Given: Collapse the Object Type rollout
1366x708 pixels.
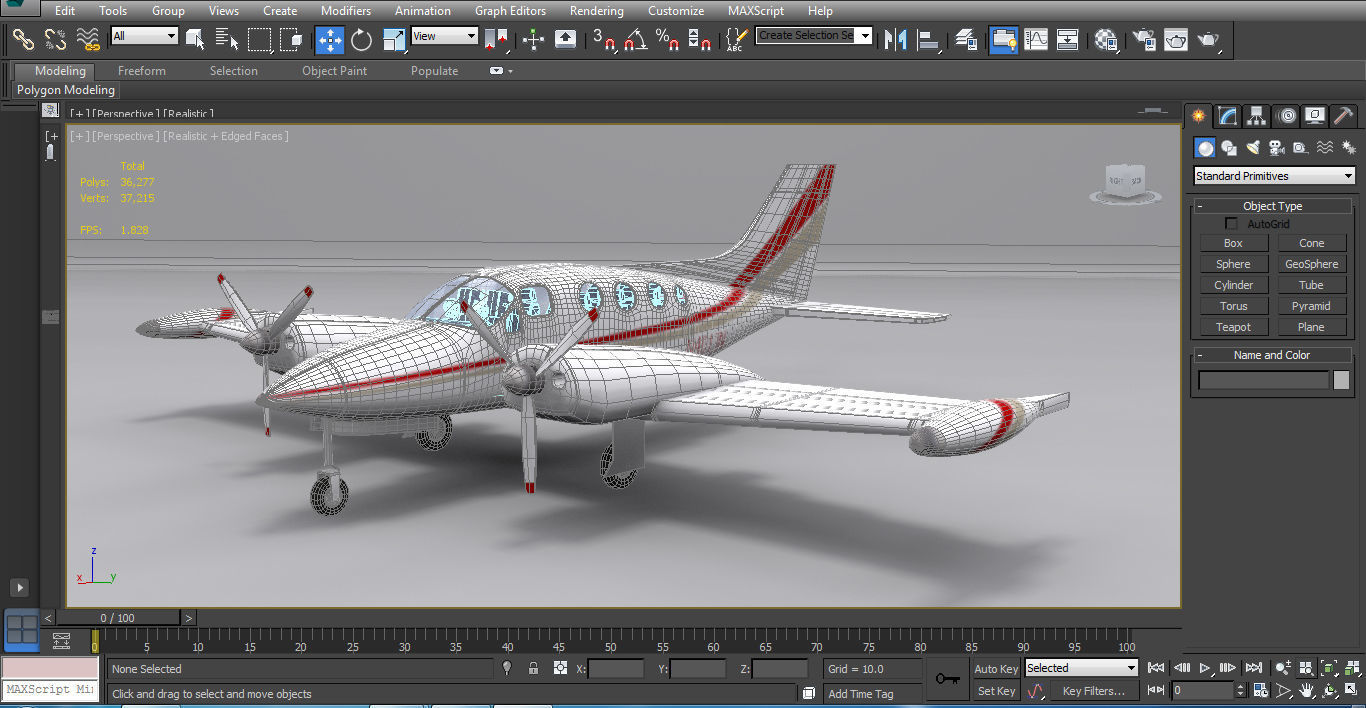Looking at the screenshot, I should tap(1272, 206).
